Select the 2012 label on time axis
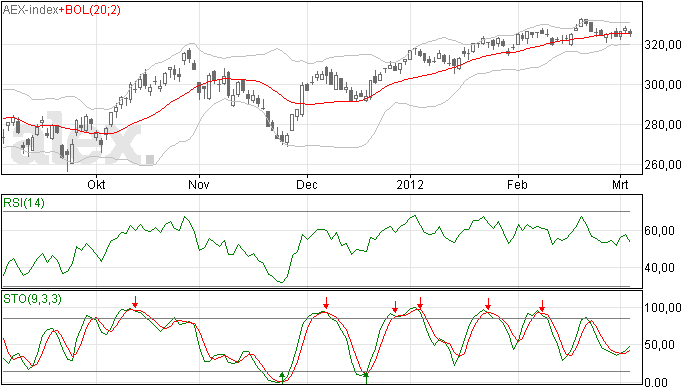Screen dimensions: 690x387 (410, 184)
